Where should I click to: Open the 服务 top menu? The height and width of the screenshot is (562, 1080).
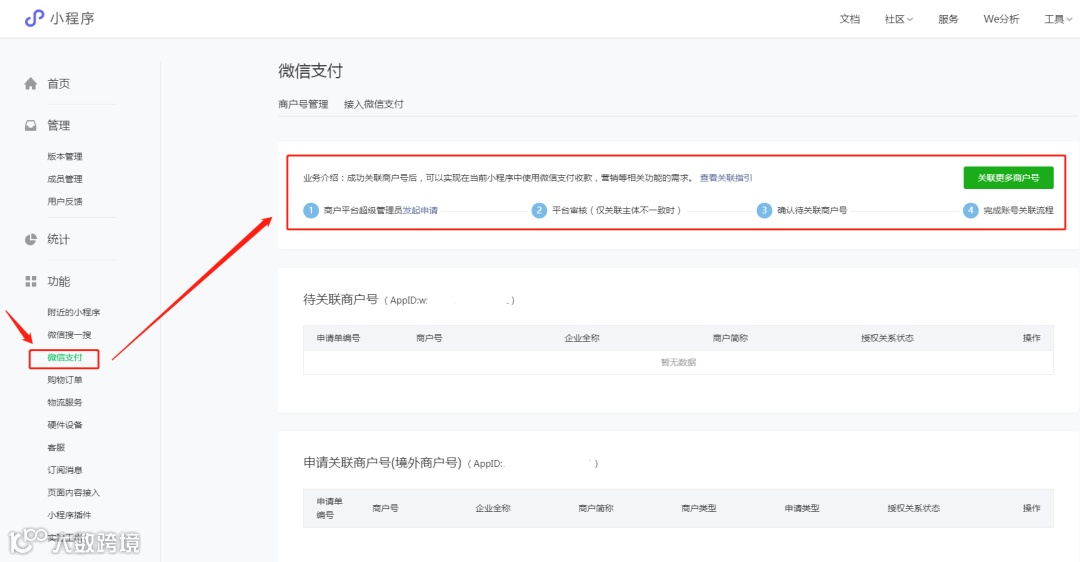point(948,19)
